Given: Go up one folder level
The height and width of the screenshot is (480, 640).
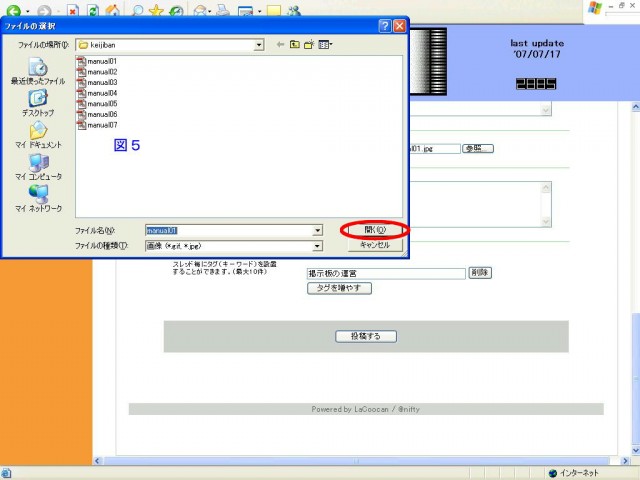Looking at the screenshot, I should coord(295,45).
